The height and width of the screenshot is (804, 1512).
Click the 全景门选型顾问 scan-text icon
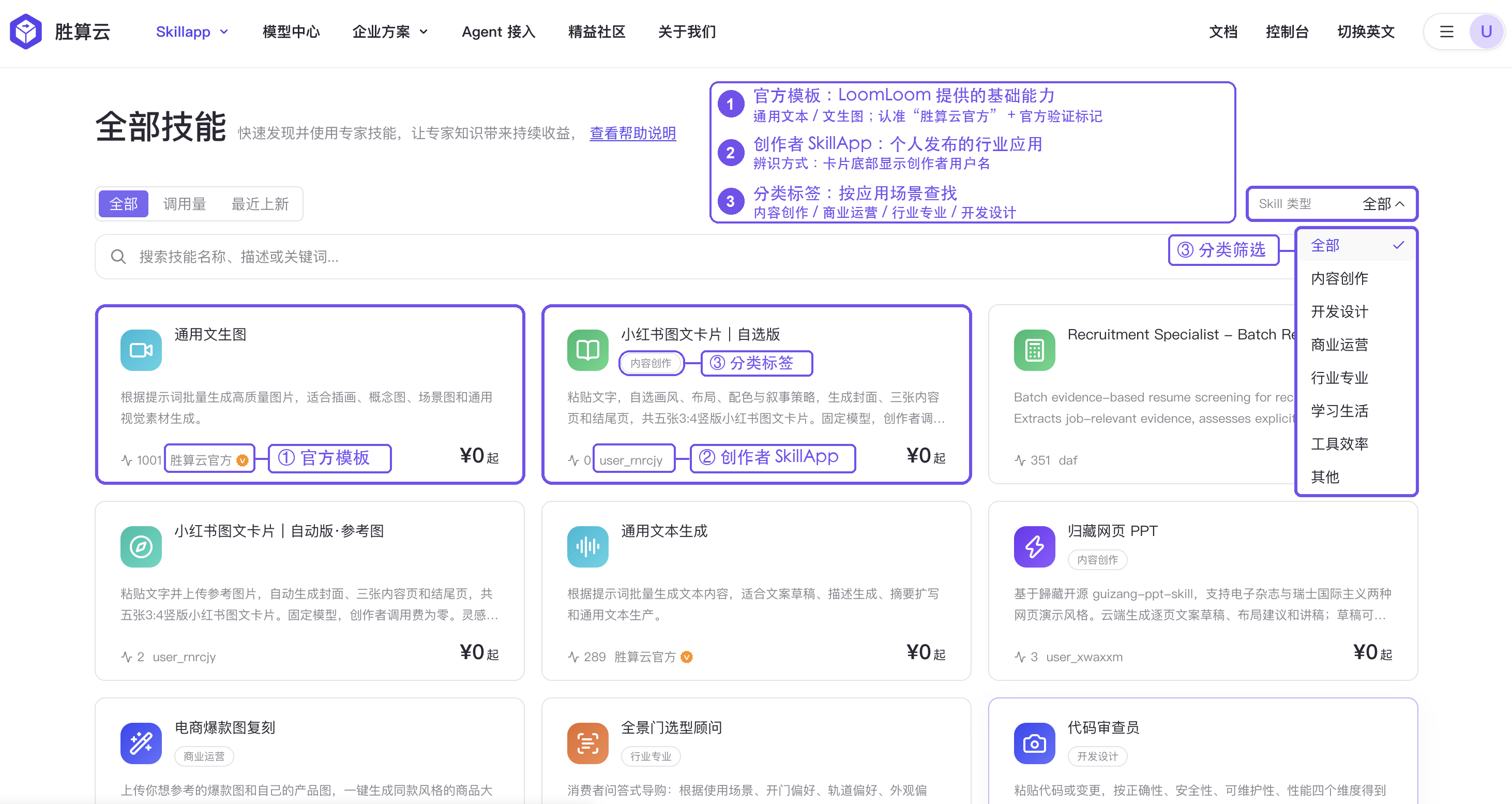tap(587, 743)
